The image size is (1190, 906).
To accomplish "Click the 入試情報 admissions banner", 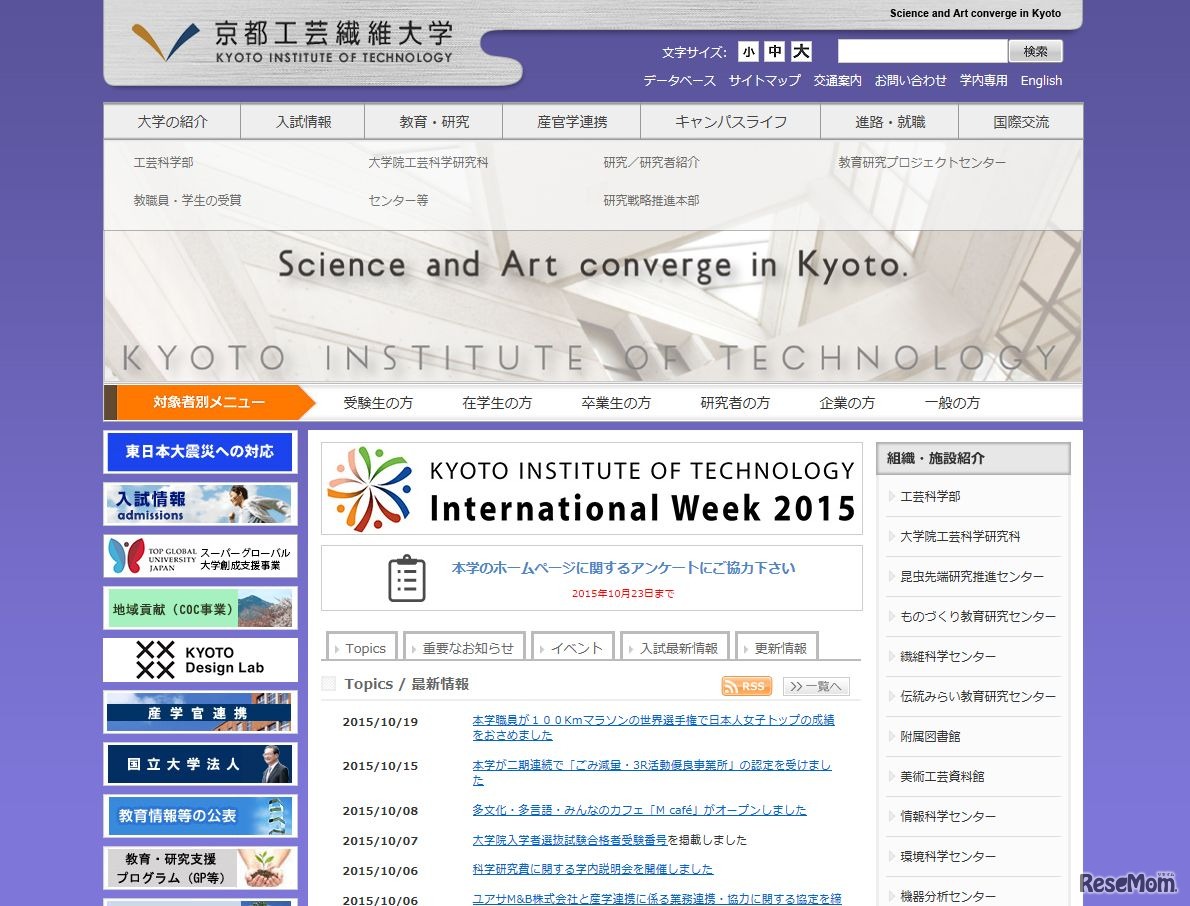I will (199, 505).
